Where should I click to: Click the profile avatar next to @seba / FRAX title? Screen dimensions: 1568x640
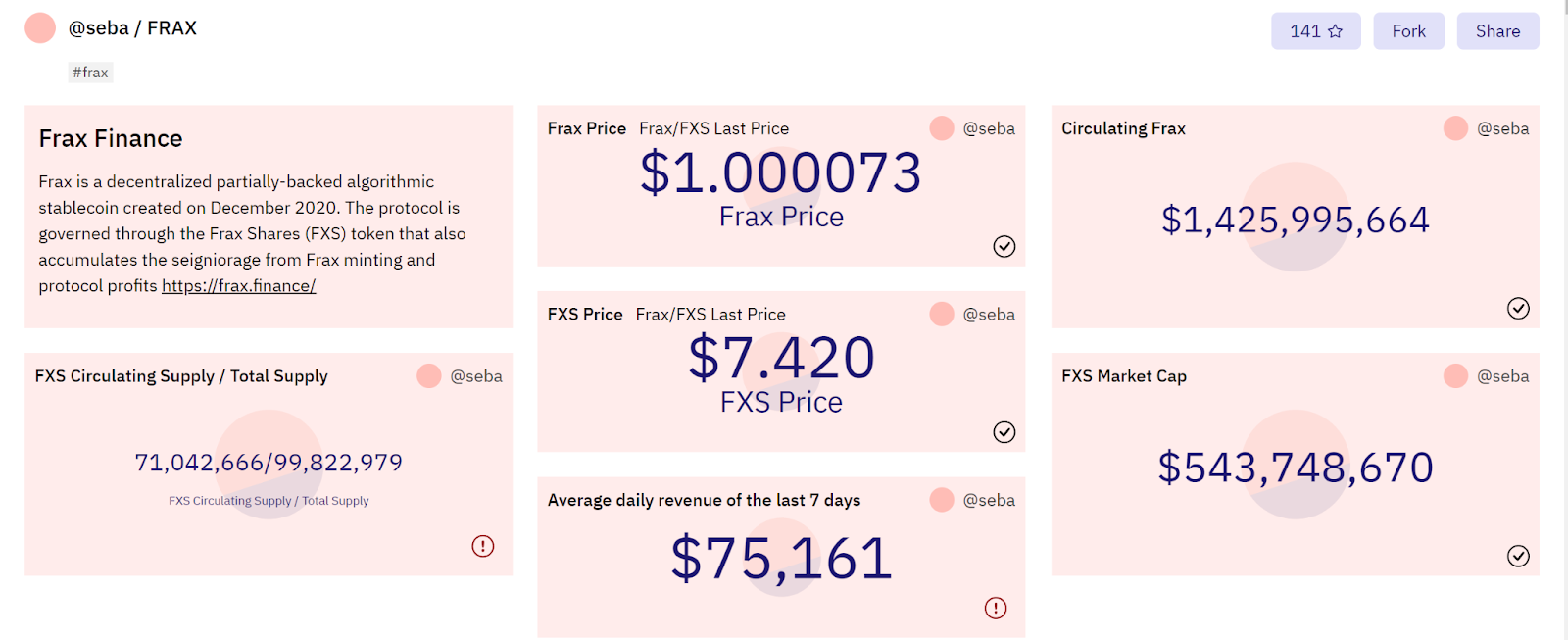click(x=40, y=28)
